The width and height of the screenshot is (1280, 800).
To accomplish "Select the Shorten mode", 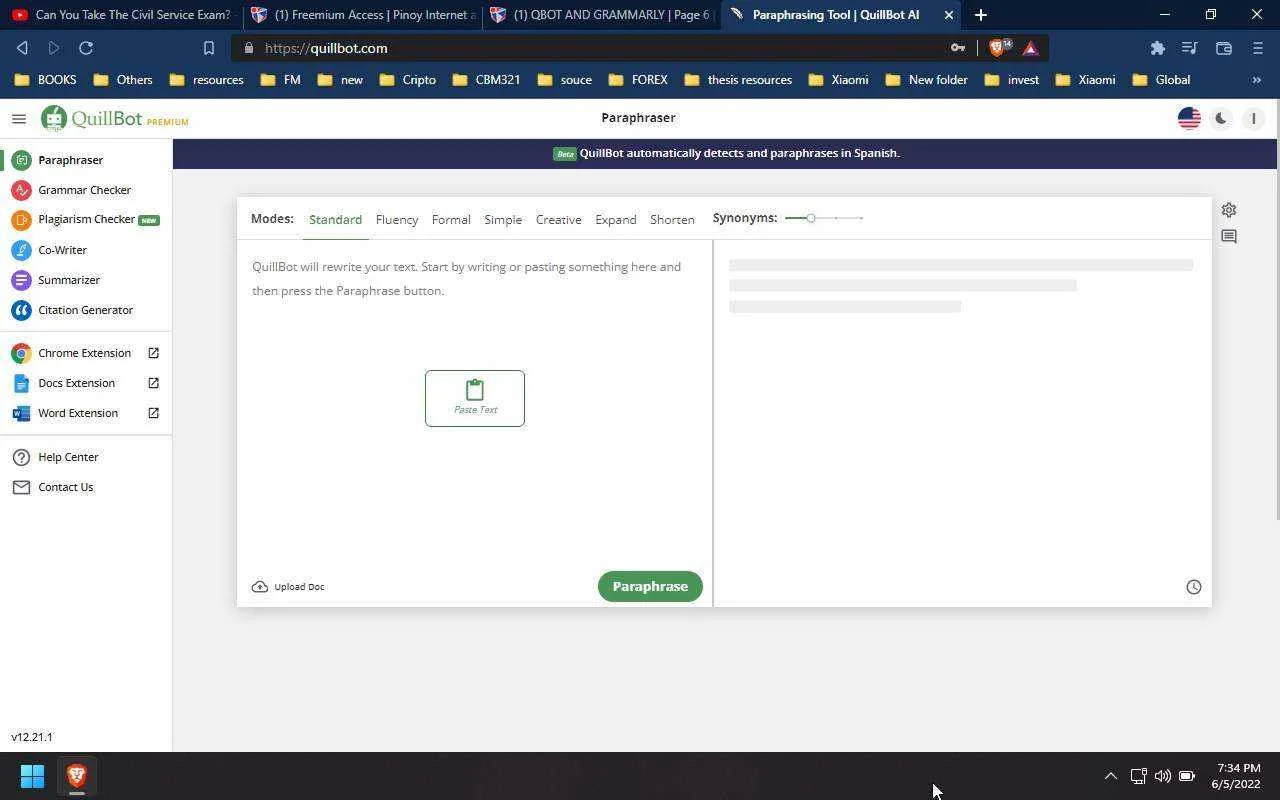I will (x=672, y=220).
